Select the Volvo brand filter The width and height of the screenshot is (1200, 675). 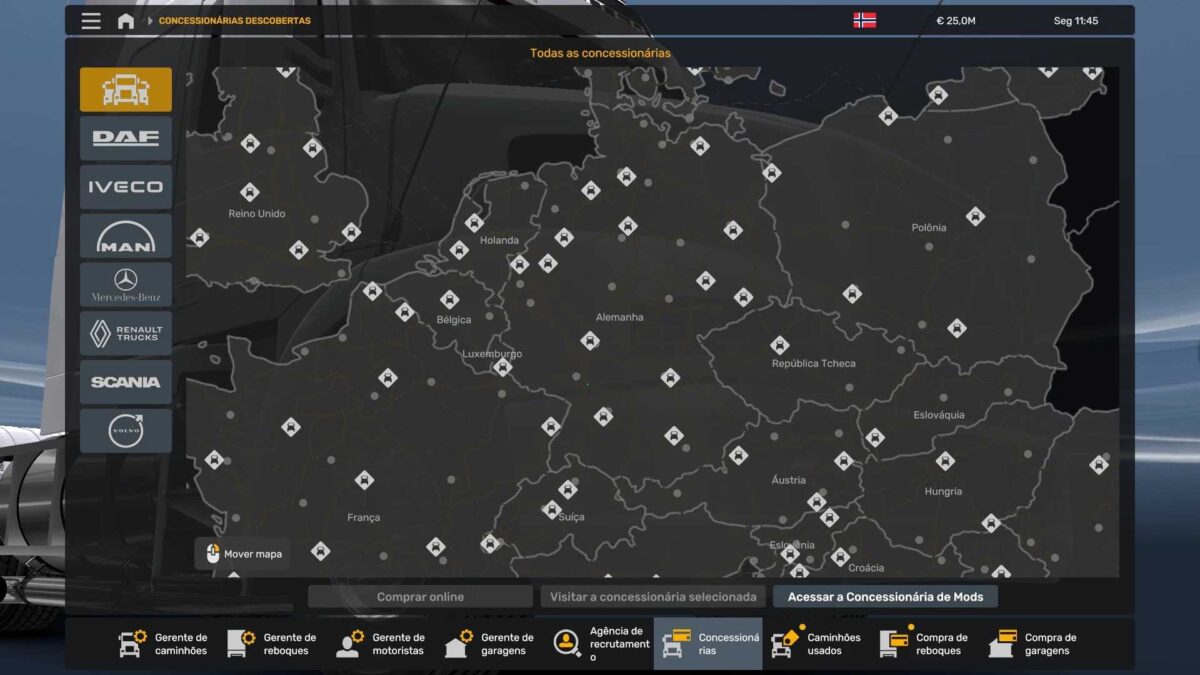125,430
